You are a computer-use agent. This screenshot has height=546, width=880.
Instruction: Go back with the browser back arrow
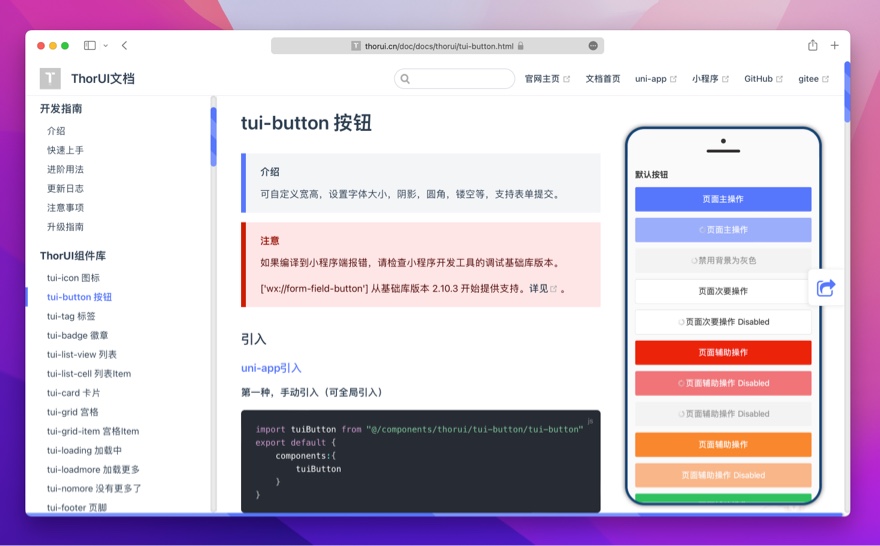(x=125, y=45)
